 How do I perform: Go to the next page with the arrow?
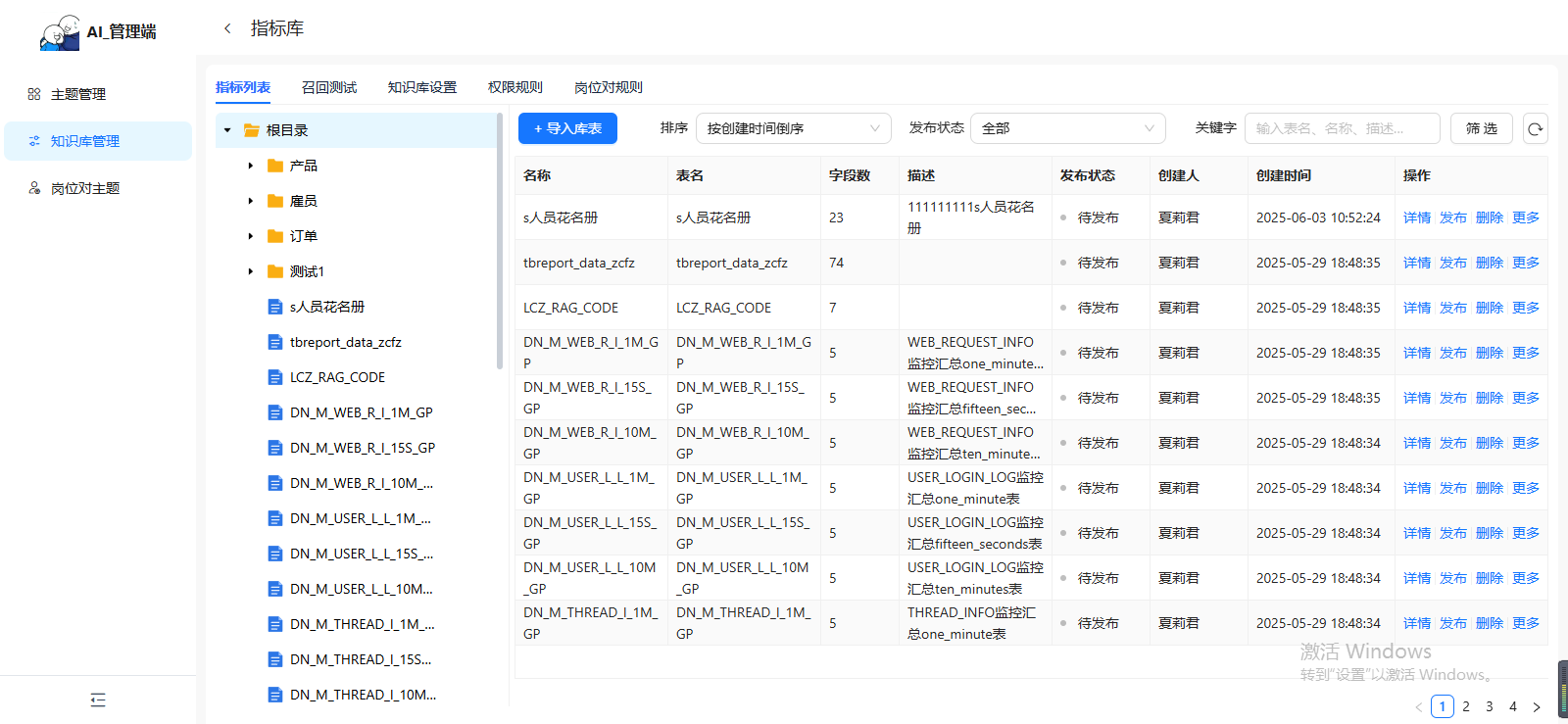click(x=1536, y=706)
